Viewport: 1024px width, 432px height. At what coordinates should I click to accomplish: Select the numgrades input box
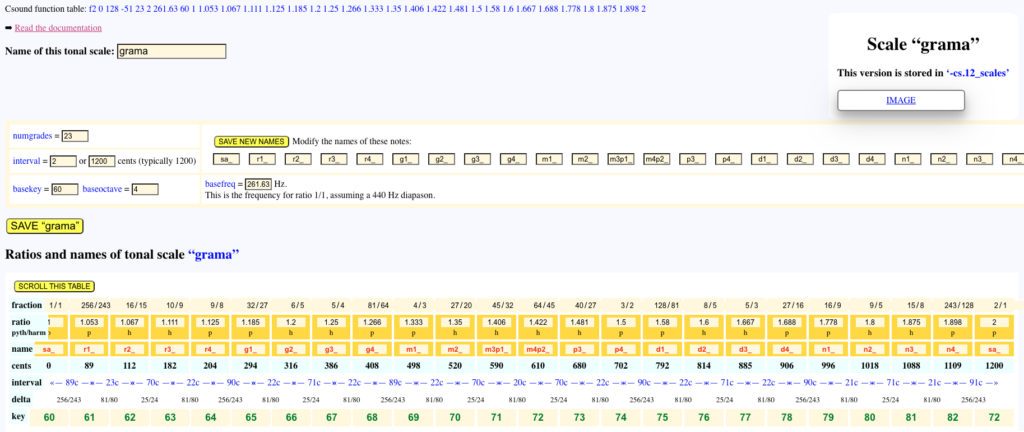pos(75,136)
